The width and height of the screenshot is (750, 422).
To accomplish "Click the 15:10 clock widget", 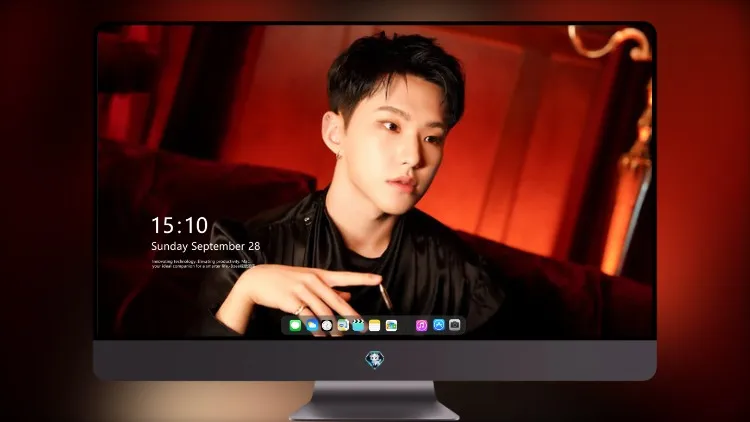I will coord(179,225).
